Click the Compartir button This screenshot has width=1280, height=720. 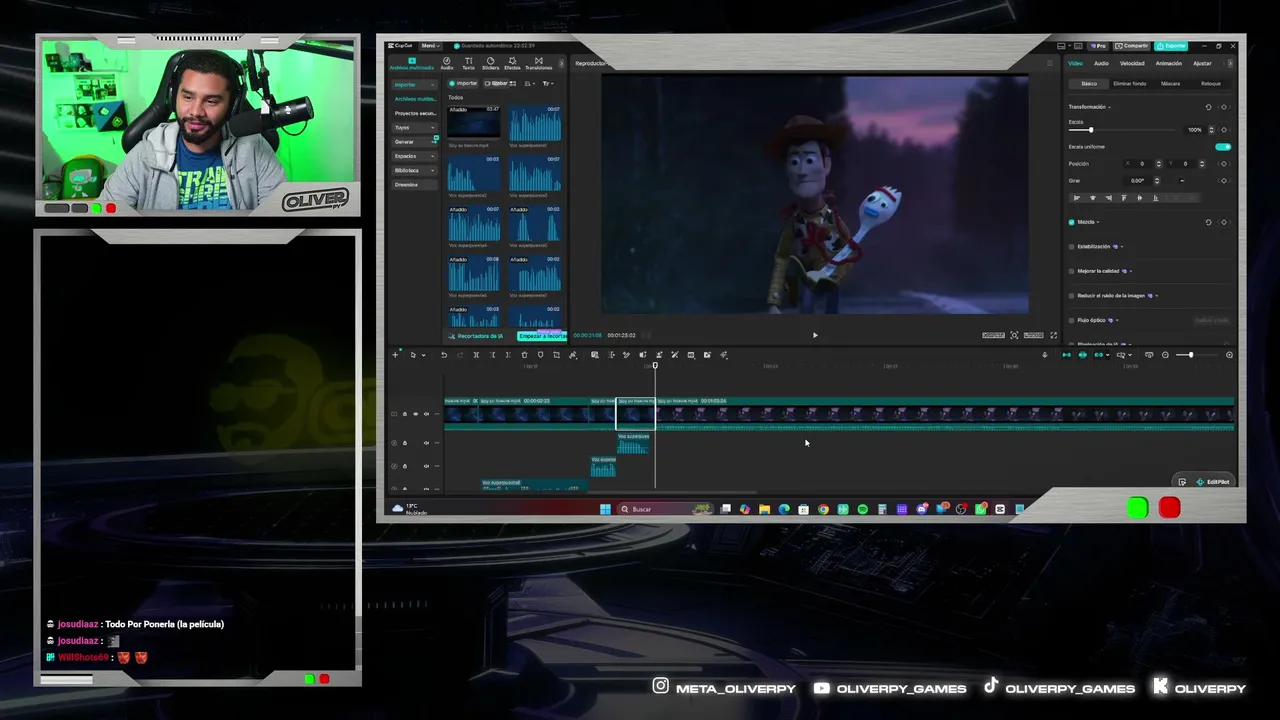(1133, 46)
